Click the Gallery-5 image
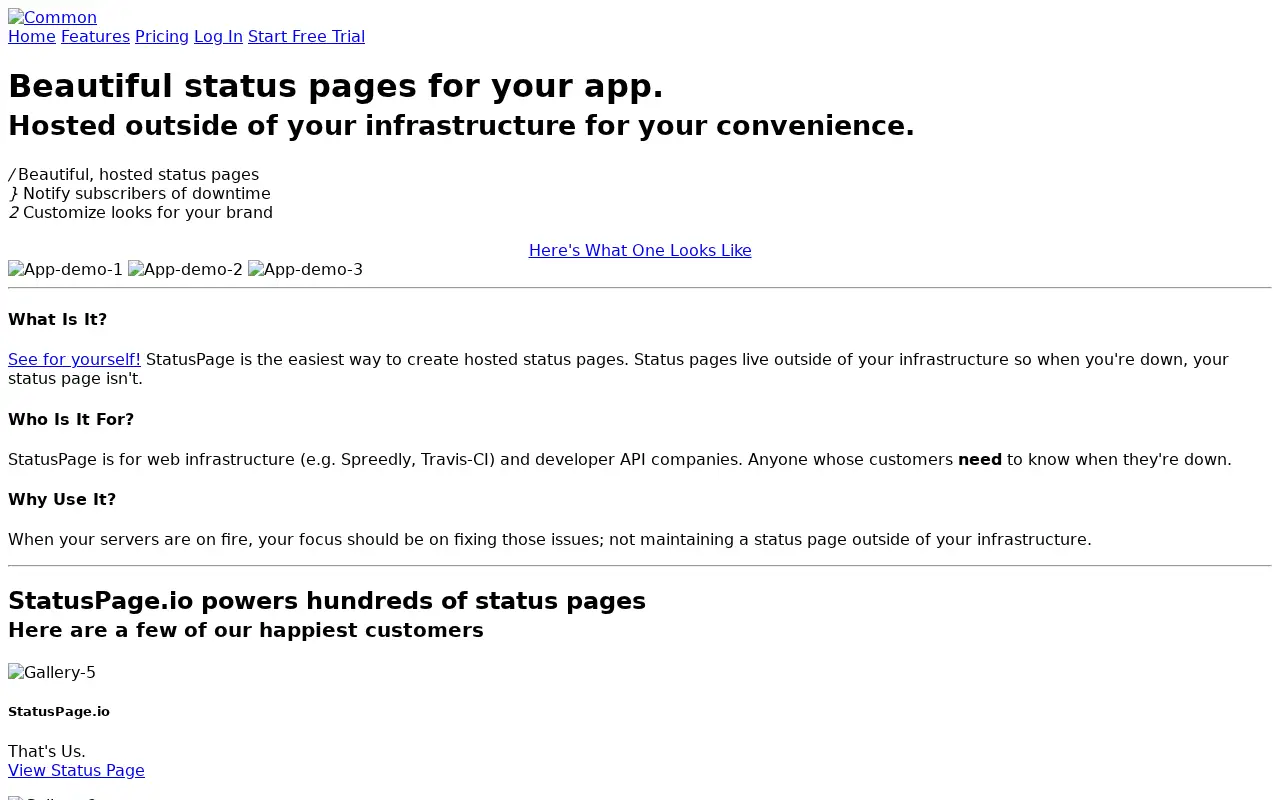Viewport: 1280px width, 800px height. pos(52,672)
